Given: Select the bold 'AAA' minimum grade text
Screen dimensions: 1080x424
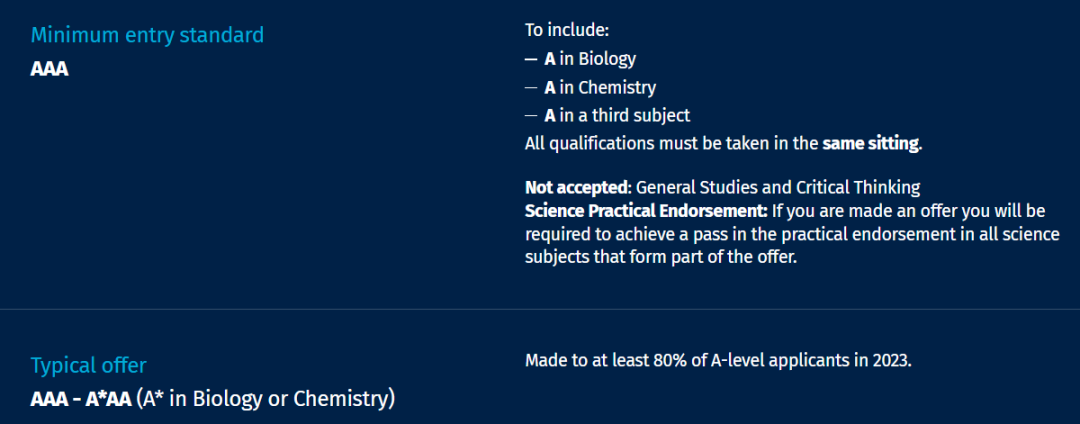Looking at the screenshot, I should point(50,70).
